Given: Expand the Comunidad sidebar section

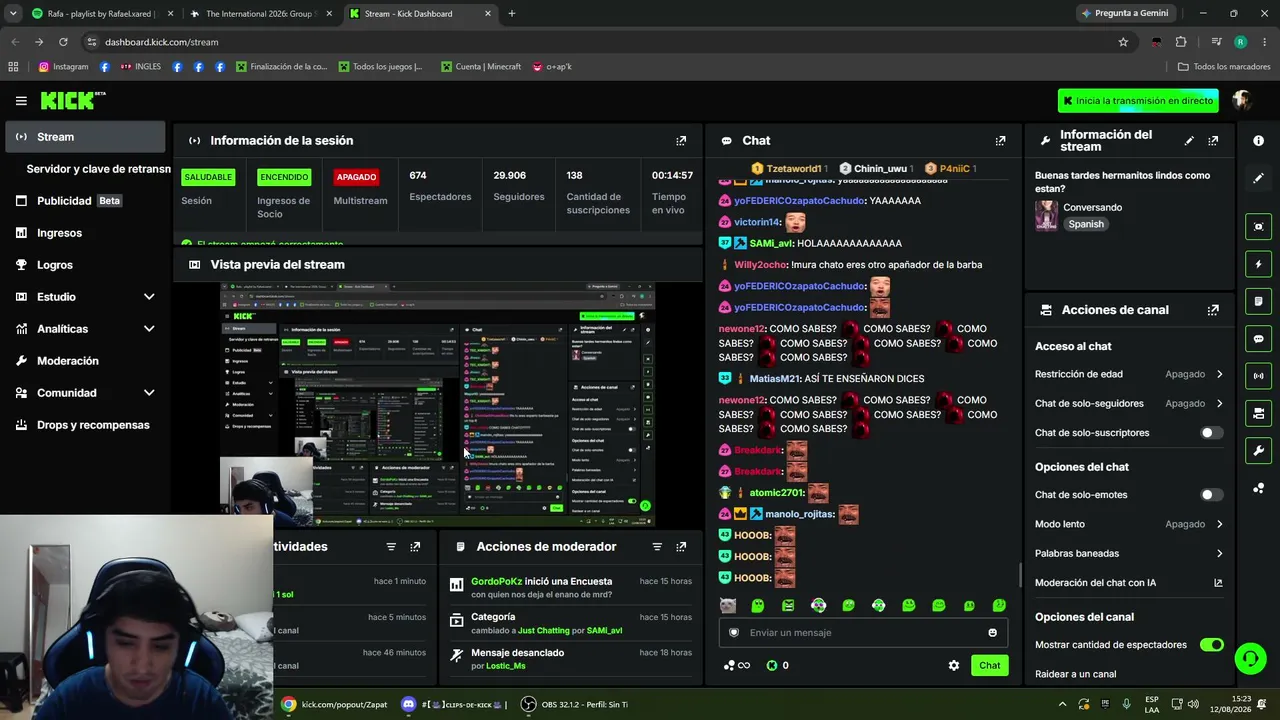Looking at the screenshot, I should pyautogui.click(x=86, y=393).
